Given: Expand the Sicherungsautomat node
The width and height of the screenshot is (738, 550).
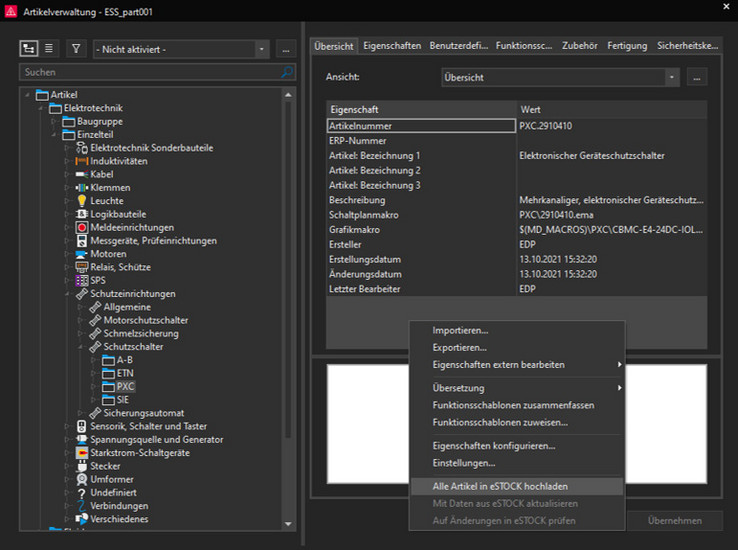Looking at the screenshot, I should tap(80, 413).
